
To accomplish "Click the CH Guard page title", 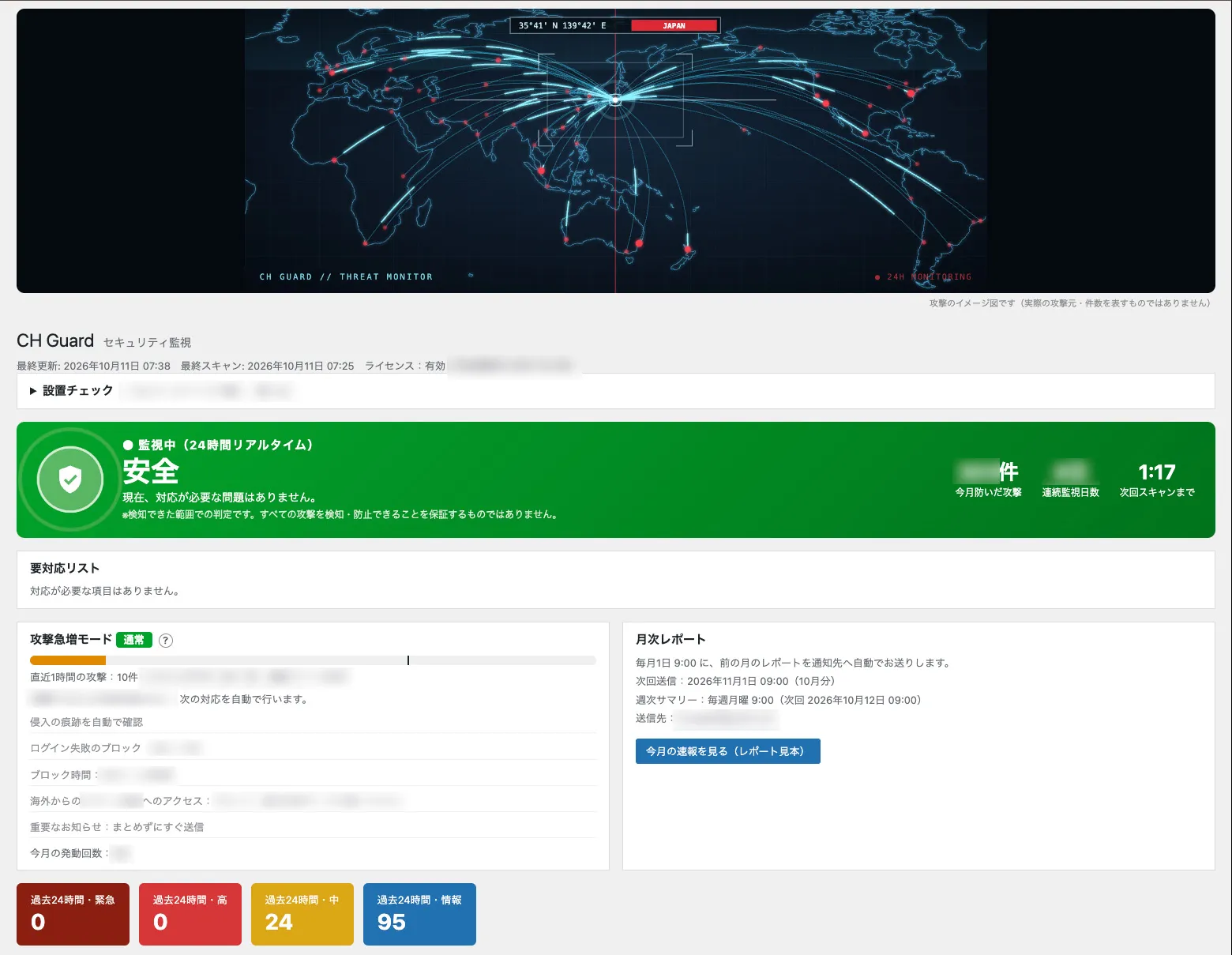I will pyautogui.click(x=55, y=341).
